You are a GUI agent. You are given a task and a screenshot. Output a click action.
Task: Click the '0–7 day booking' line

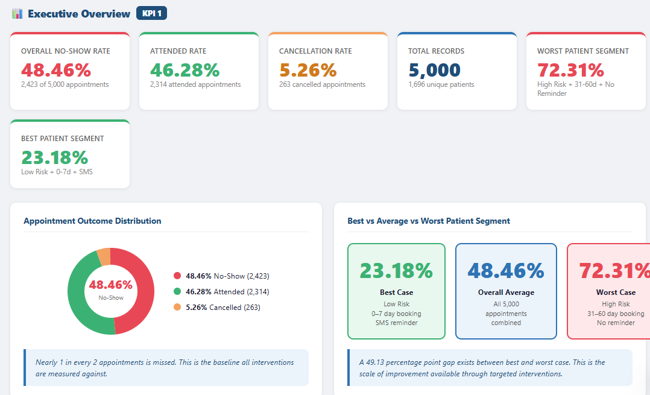[396, 313]
